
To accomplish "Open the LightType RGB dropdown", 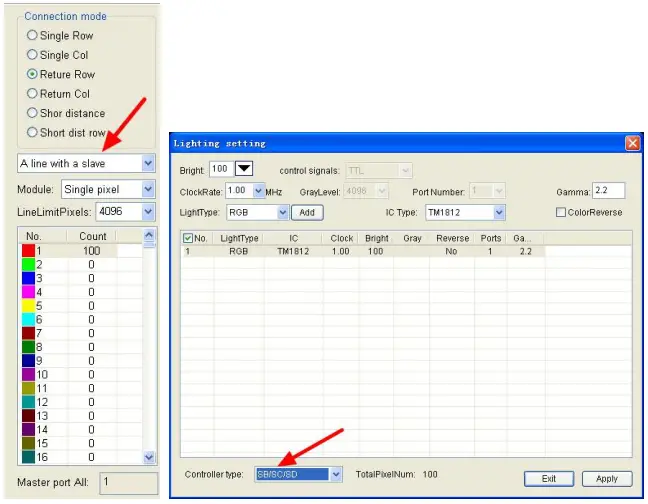I will pos(283,213).
